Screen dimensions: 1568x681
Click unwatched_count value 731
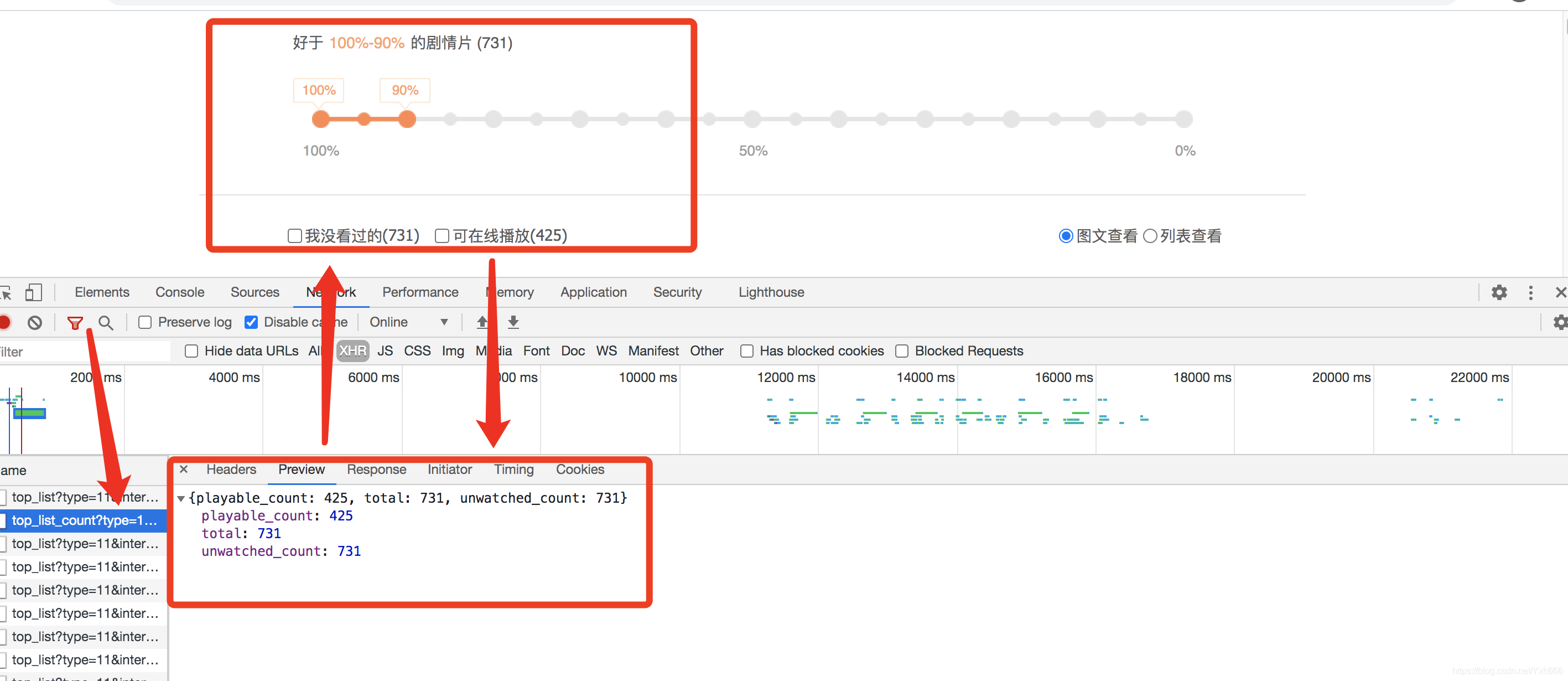coord(349,551)
